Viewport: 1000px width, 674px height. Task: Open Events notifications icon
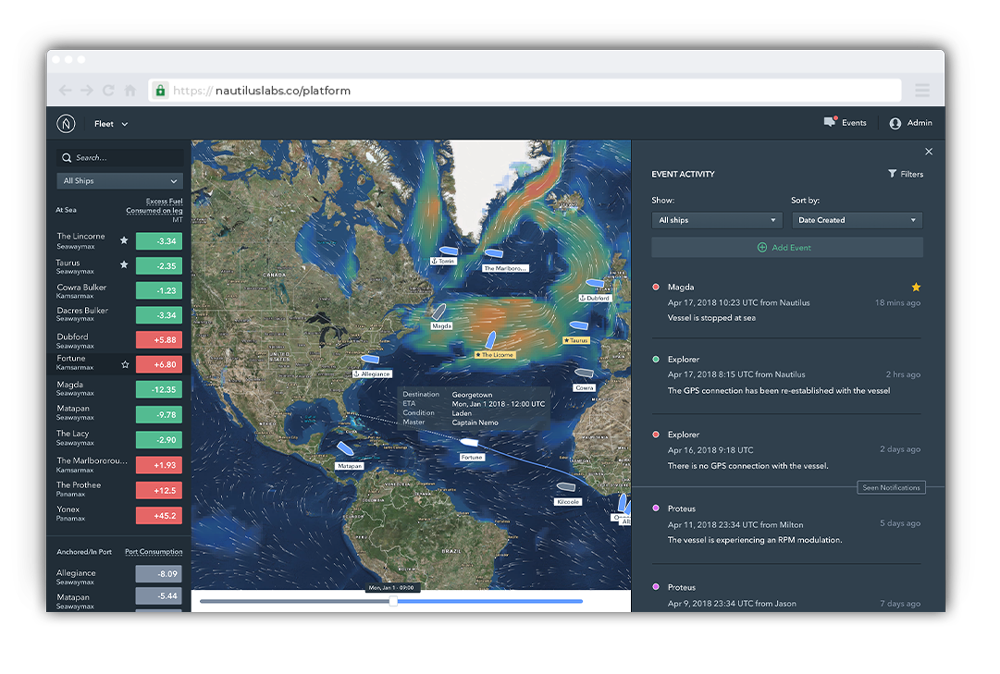coord(829,122)
